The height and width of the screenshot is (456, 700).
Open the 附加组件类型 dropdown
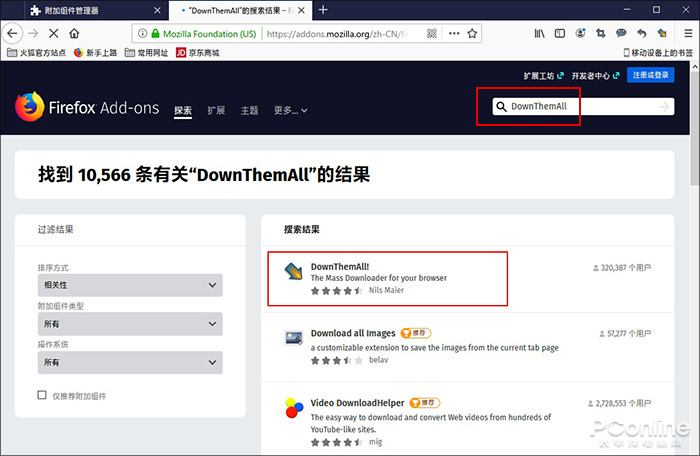click(x=130, y=324)
